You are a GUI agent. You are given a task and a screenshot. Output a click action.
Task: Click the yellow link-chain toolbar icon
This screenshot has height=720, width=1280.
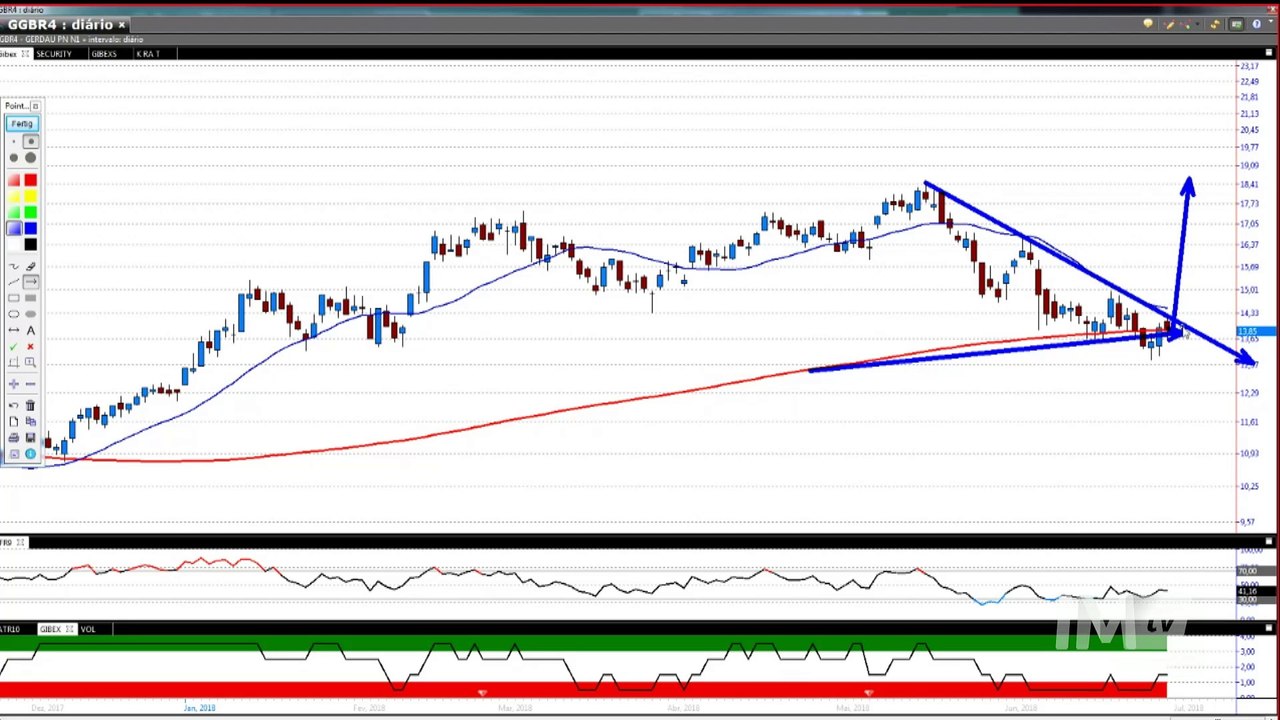coord(1214,24)
